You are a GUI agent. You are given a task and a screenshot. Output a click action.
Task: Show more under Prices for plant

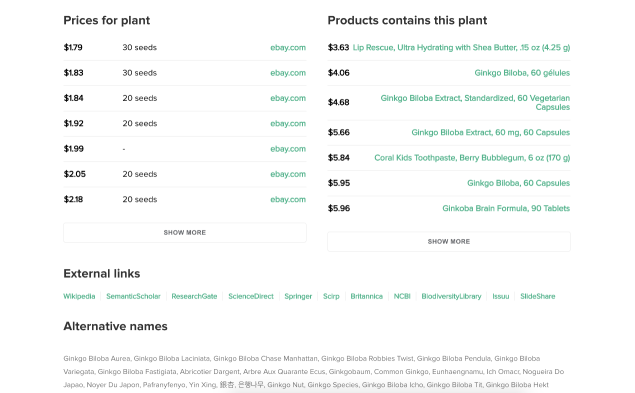pyautogui.click(x=185, y=233)
